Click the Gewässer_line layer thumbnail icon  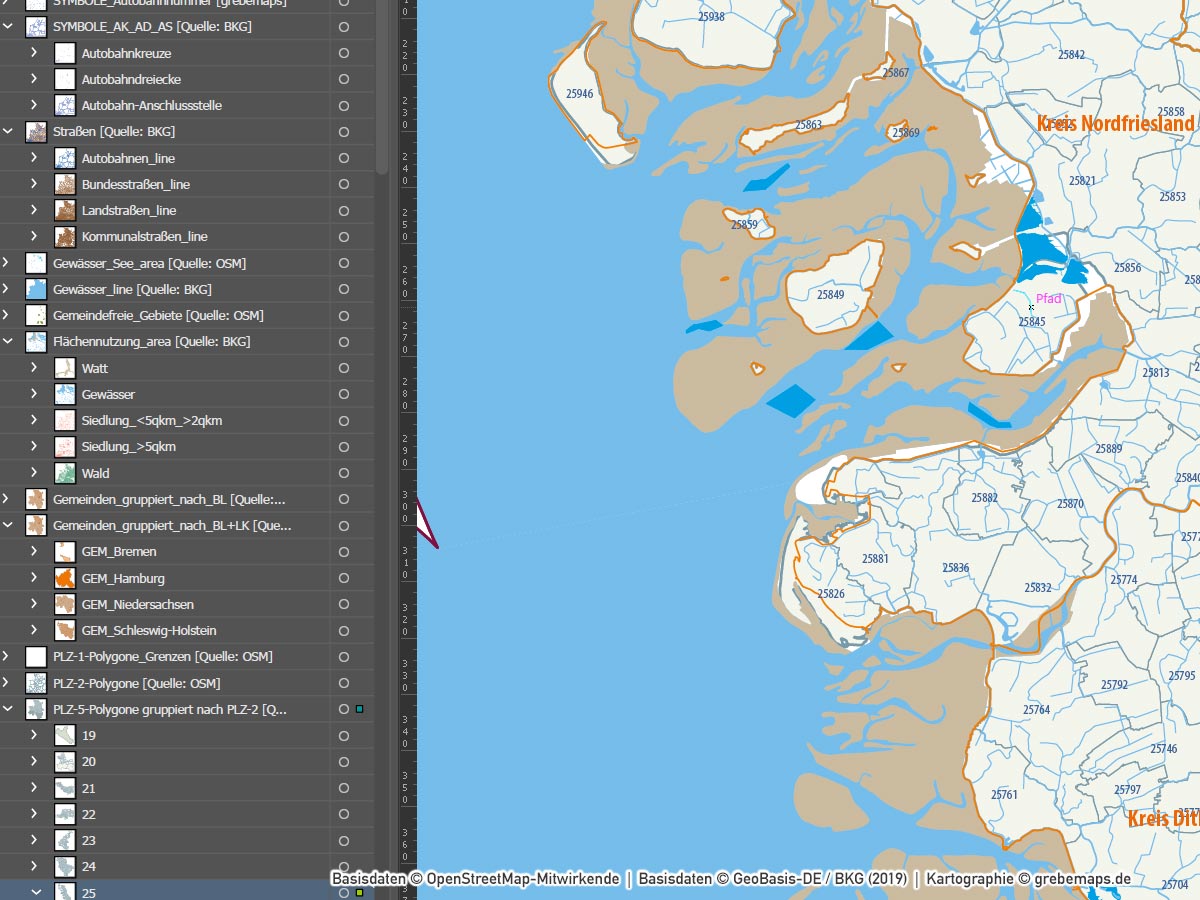point(36,289)
